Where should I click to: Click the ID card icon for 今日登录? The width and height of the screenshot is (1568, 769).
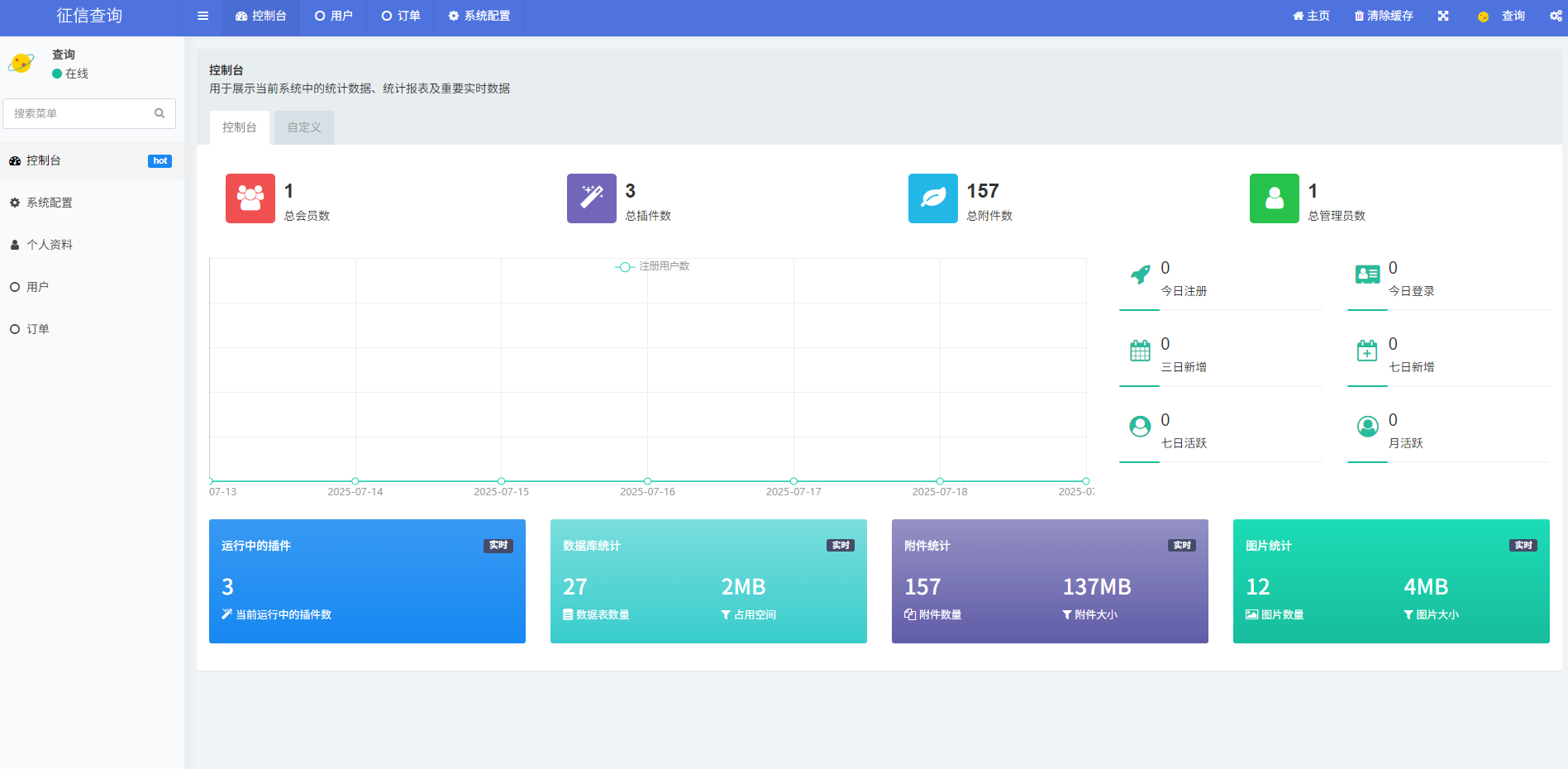(x=1367, y=275)
